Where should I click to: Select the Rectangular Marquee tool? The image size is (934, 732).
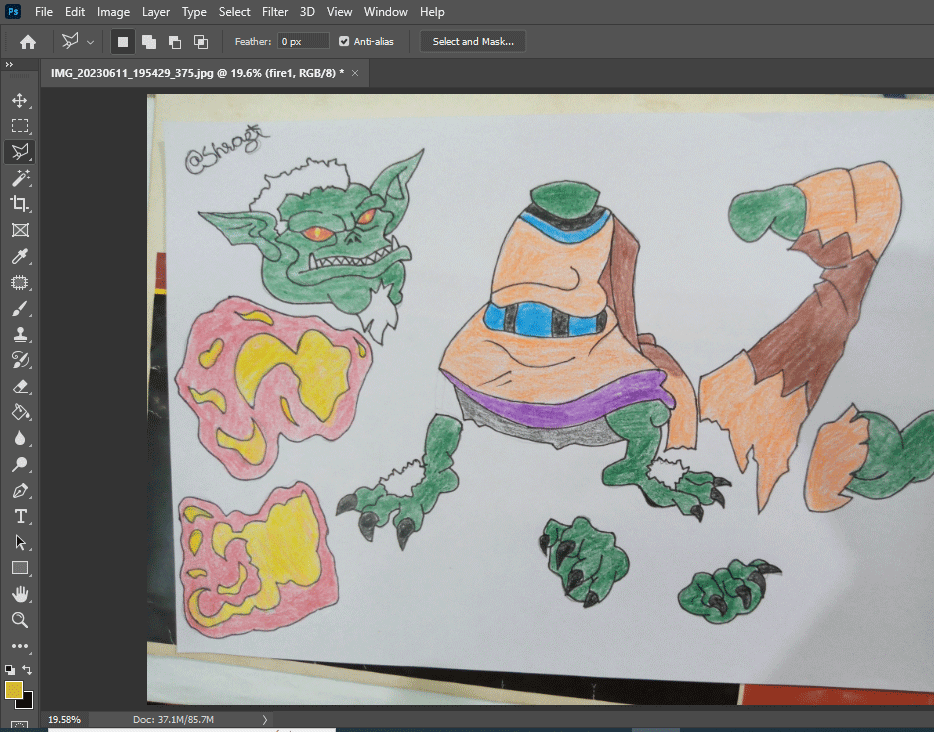20,126
